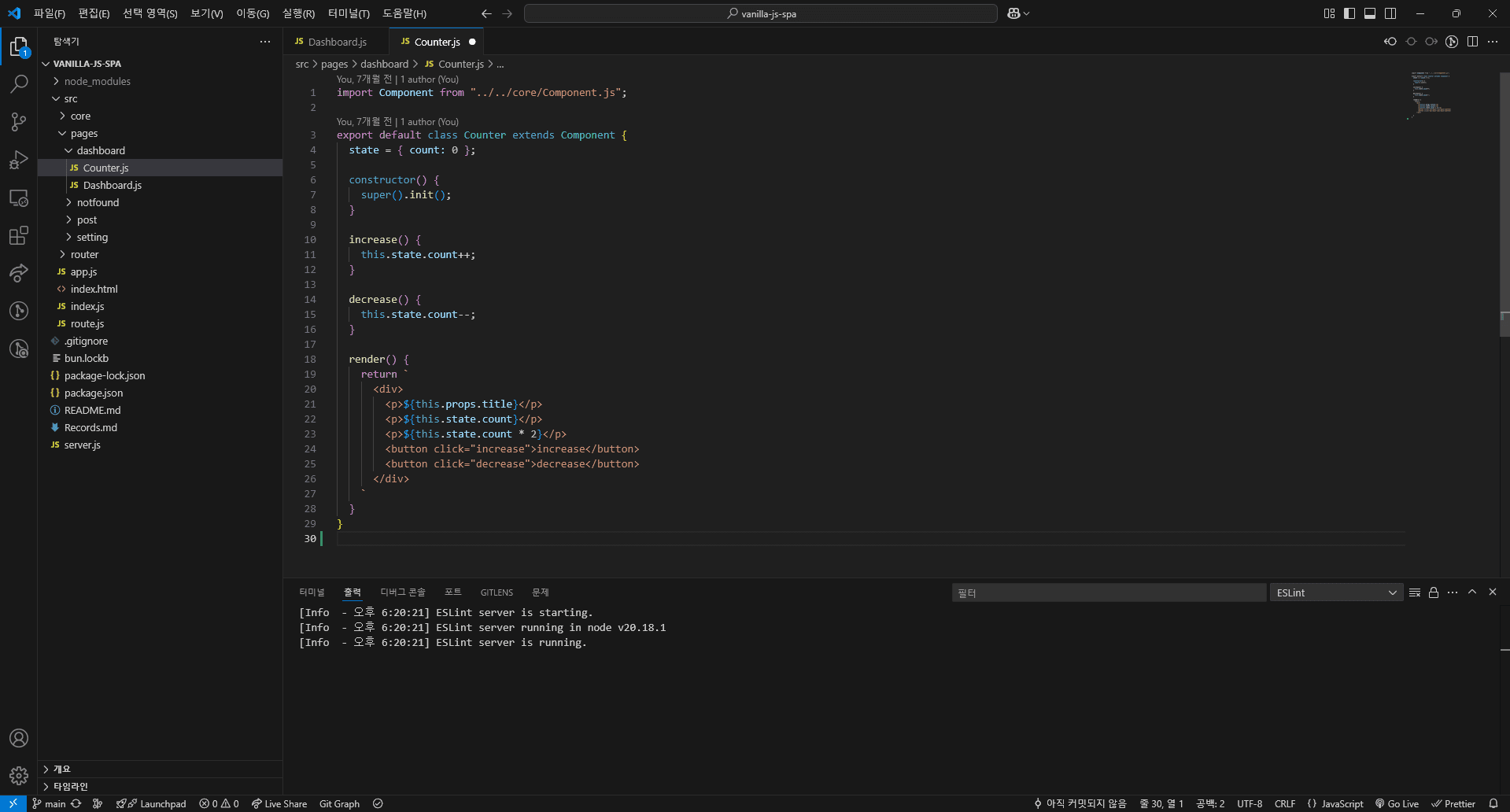1510x812 pixels.
Task: Open the Source Control view
Action: [18, 122]
